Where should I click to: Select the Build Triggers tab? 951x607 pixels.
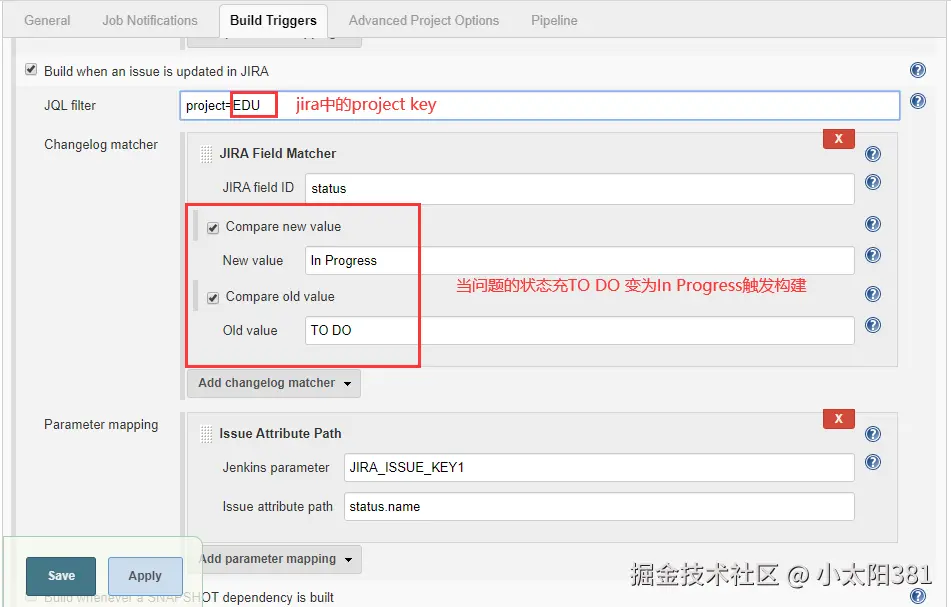(x=274, y=21)
